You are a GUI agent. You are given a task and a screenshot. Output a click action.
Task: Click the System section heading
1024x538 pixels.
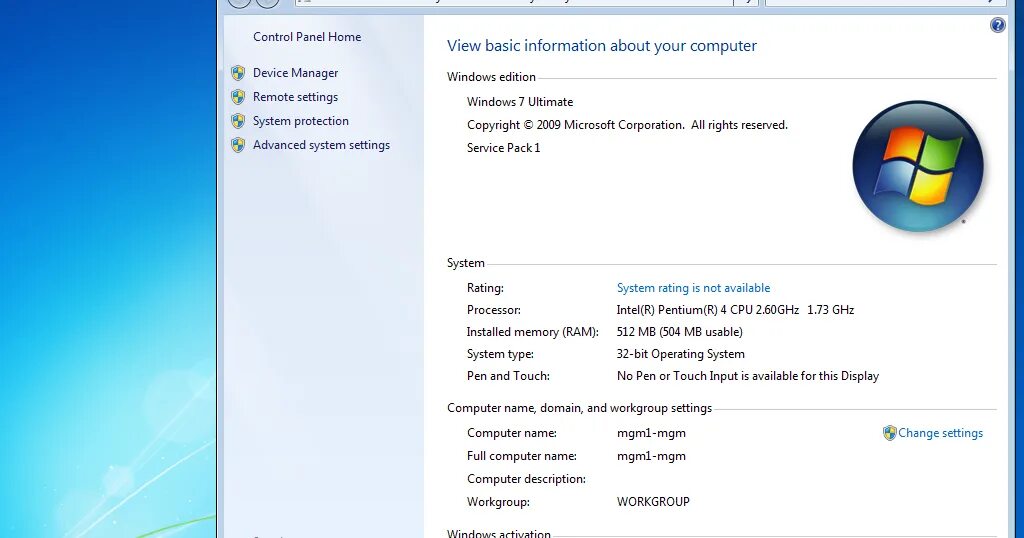click(466, 263)
